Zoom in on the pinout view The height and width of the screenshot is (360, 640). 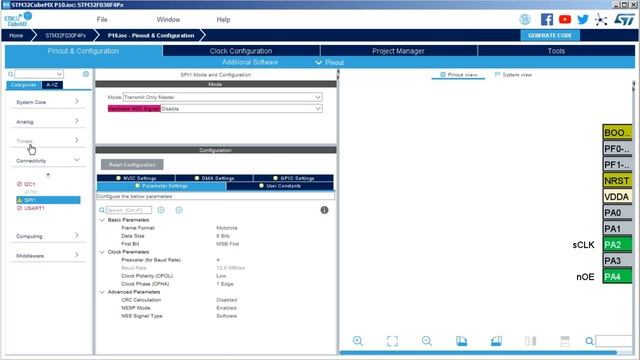pos(358,341)
